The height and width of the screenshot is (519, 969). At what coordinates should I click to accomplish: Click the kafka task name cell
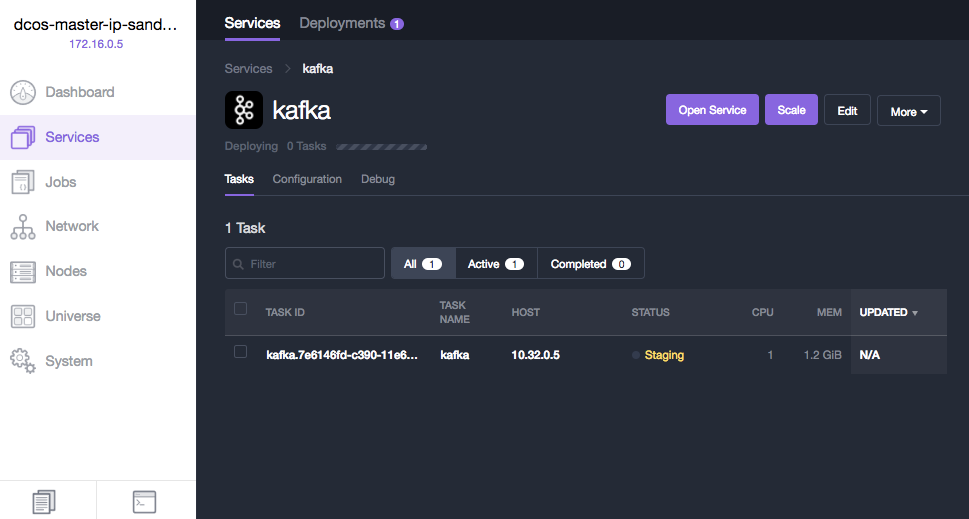454,355
